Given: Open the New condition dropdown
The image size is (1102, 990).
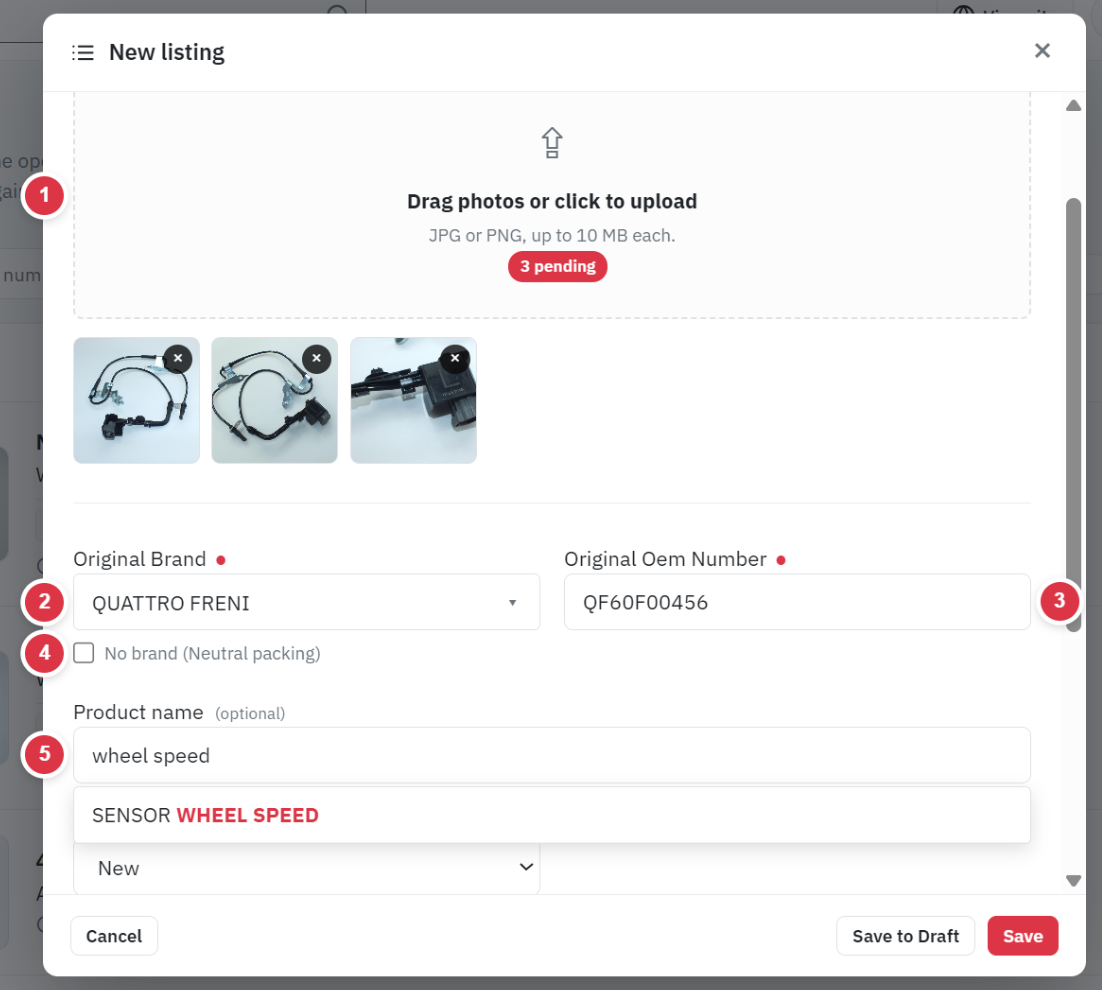Looking at the screenshot, I should [x=306, y=868].
